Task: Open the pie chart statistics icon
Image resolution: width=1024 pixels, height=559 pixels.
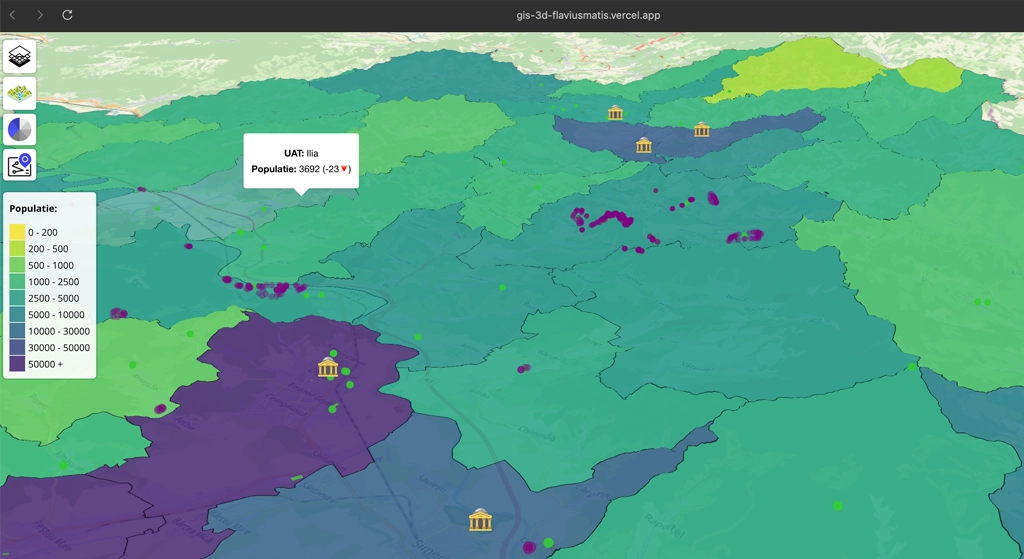Action: (x=20, y=129)
